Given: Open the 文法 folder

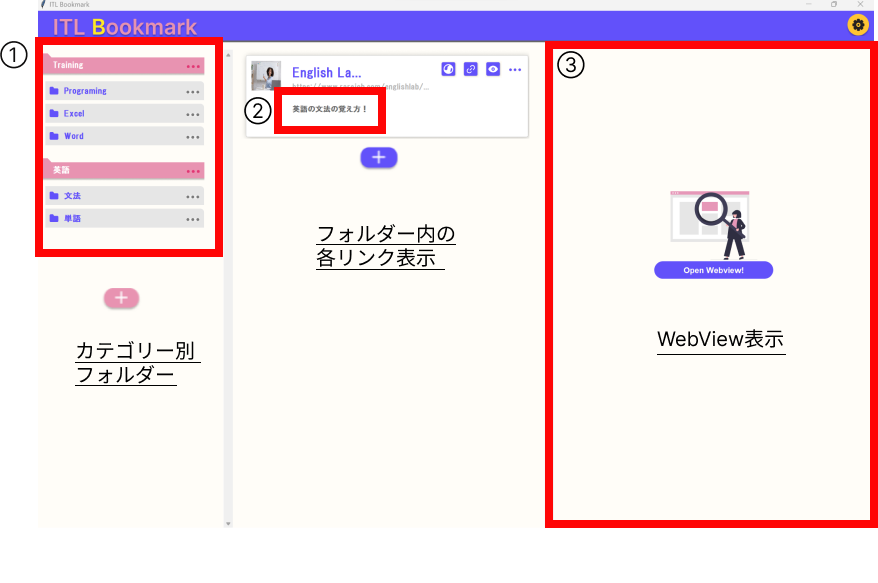Looking at the screenshot, I should [x=124, y=195].
